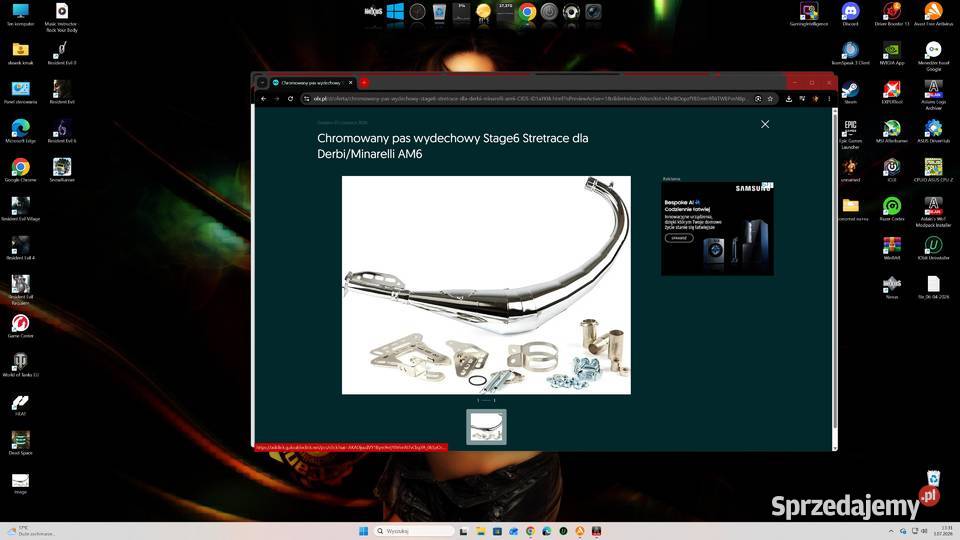Open Recycle Bin in the top dock
Image resolution: width=960 pixels, height=540 pixels.
[x=439, y=12]
